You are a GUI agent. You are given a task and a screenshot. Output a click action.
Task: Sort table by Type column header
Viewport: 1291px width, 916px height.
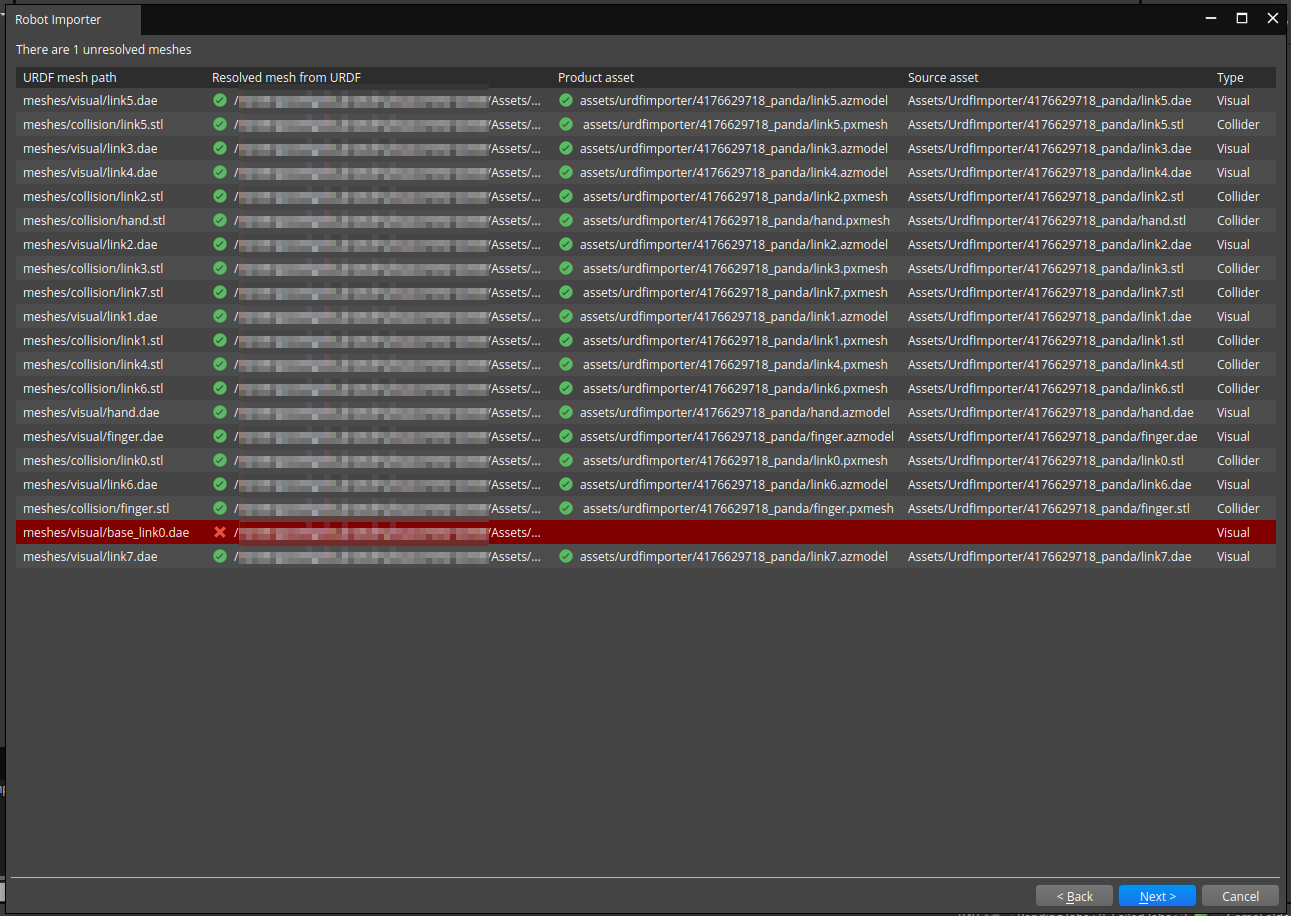(1230, 77)
